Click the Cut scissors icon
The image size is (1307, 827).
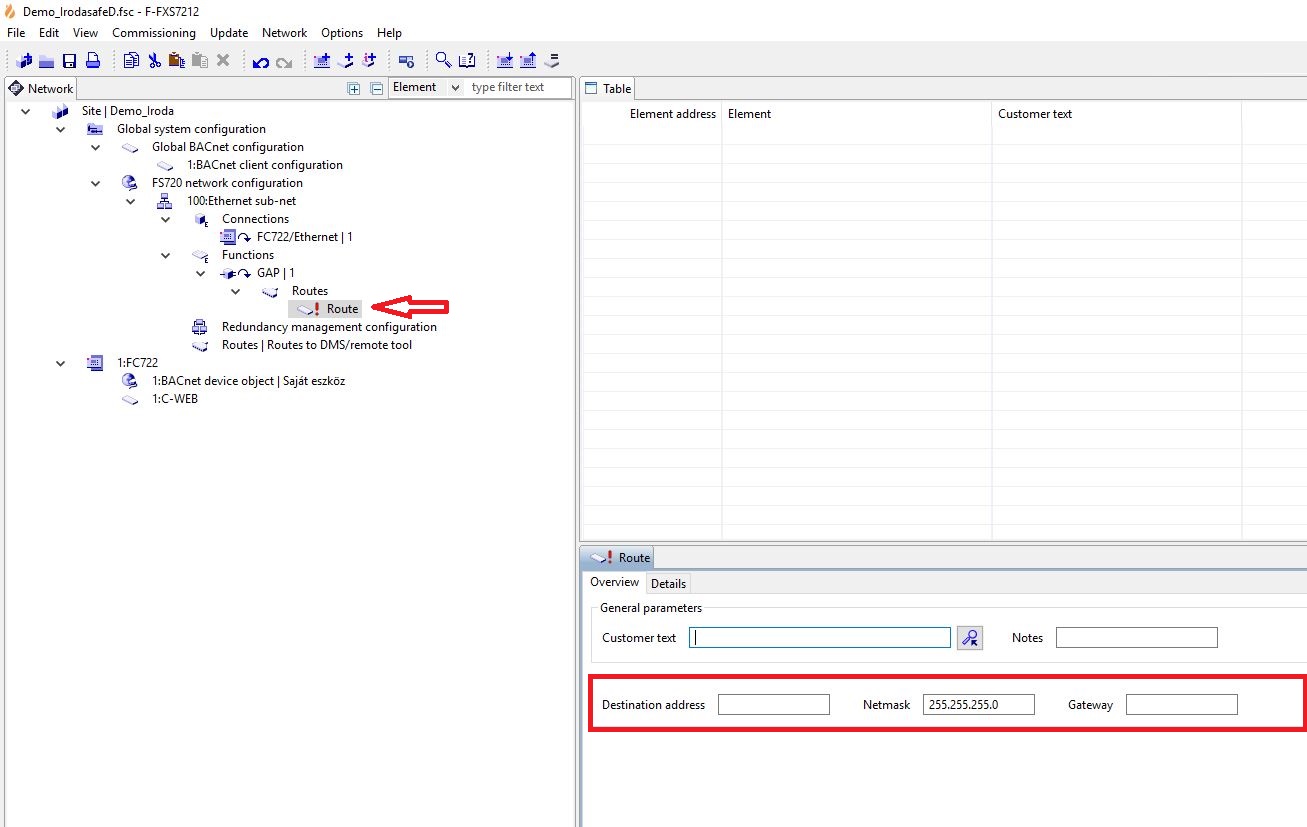click(154, 61)
